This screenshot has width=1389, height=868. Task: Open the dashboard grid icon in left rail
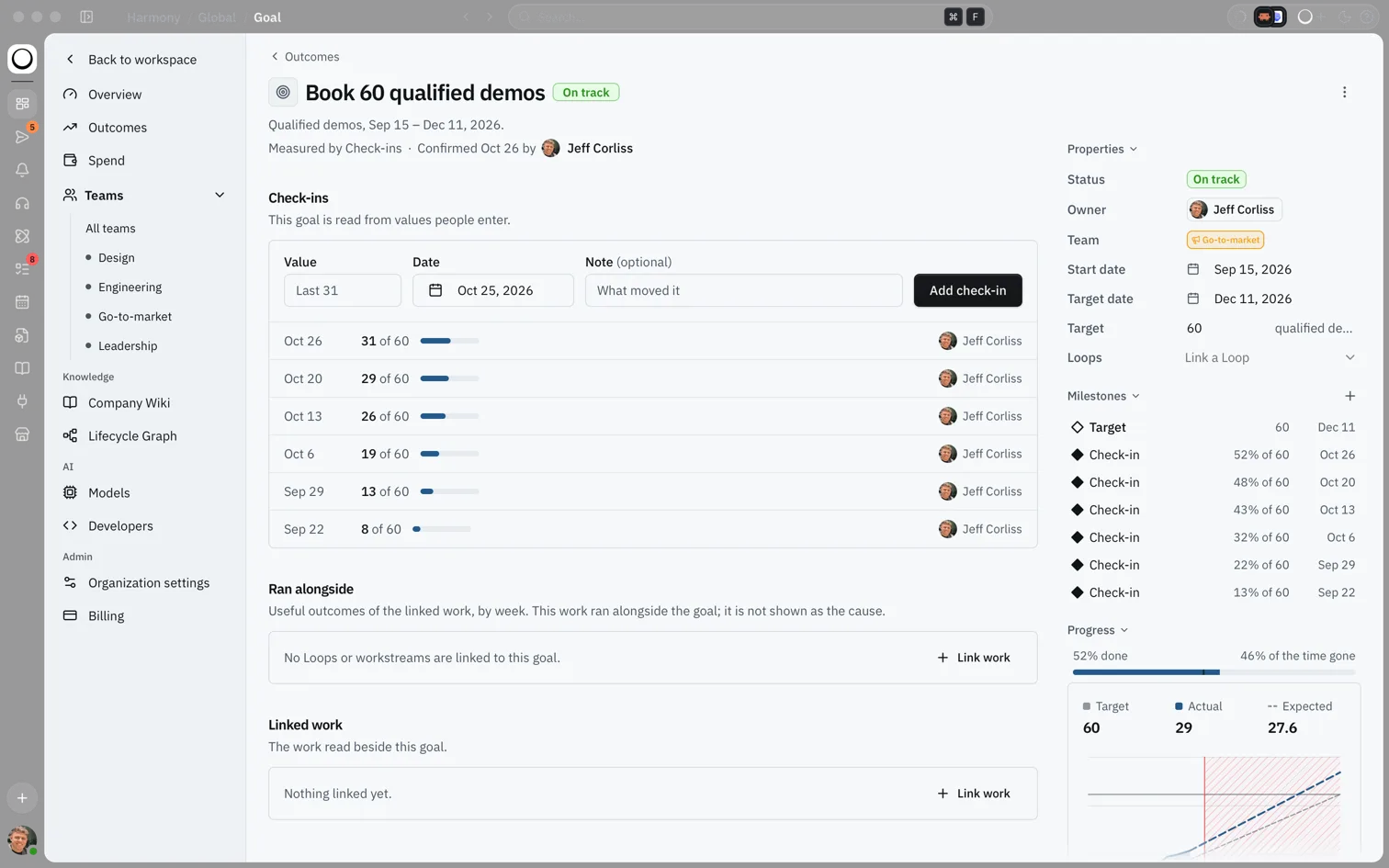pyautogui.click(x=22, y=104)
